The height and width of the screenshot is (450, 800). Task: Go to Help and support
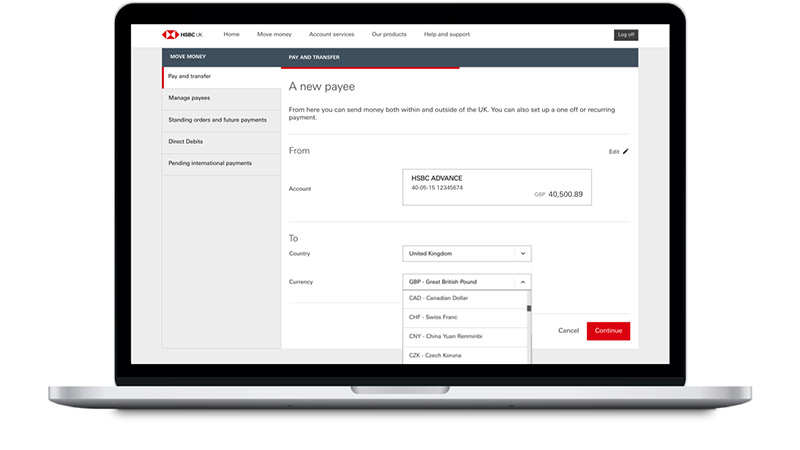click(x=446, y=34)
